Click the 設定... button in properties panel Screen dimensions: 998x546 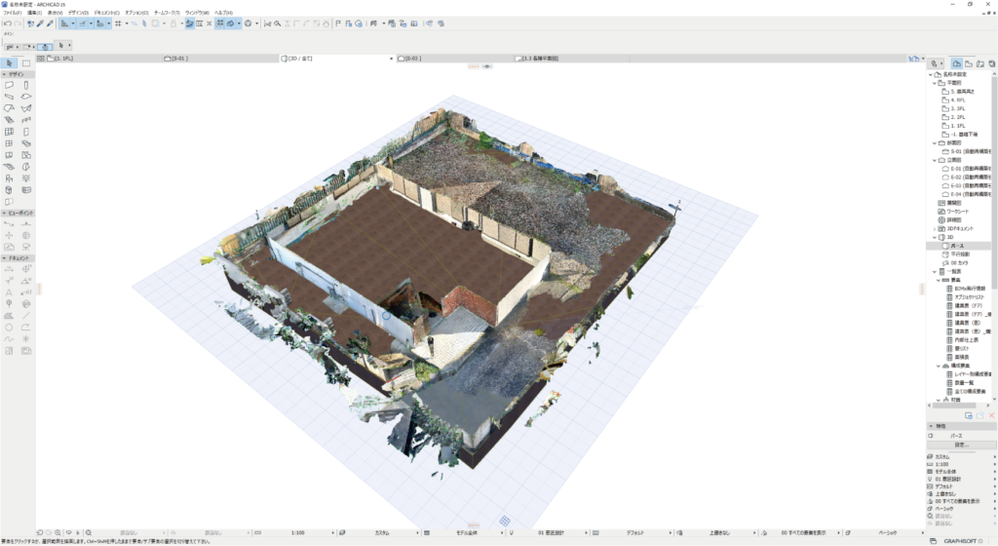[961, 445]
